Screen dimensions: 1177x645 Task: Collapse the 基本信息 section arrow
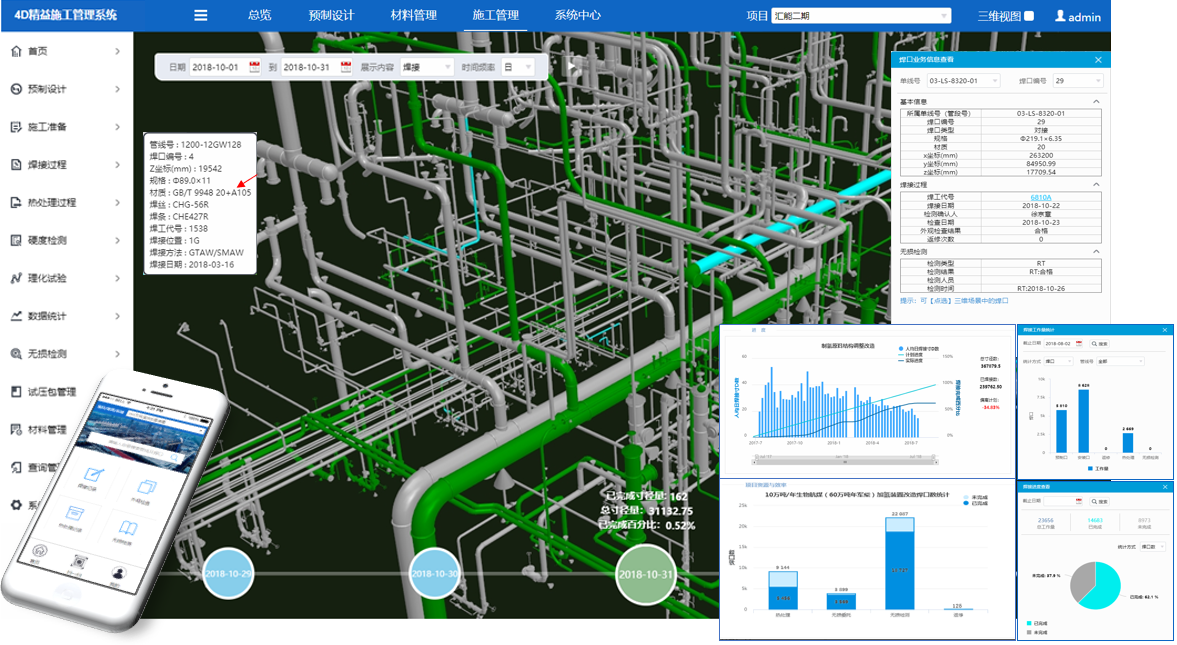tap(1095, 102)
